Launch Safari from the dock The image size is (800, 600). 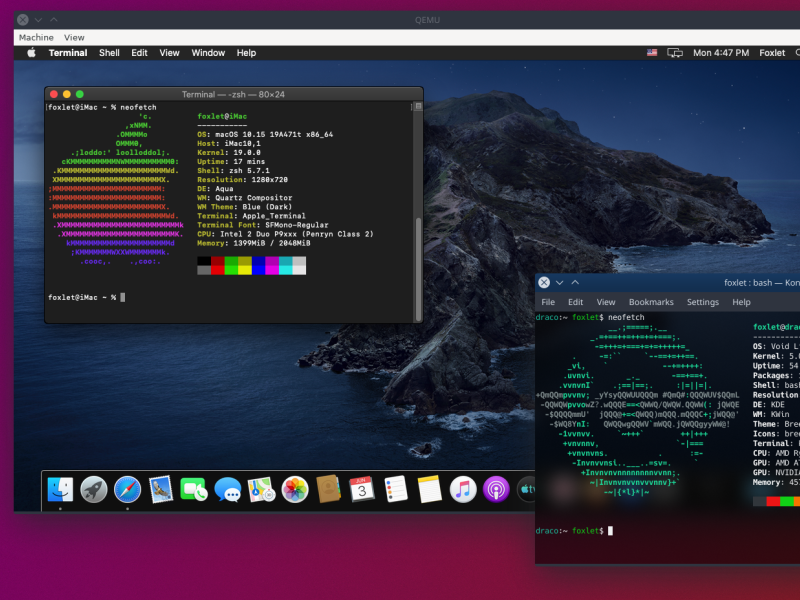127,489
